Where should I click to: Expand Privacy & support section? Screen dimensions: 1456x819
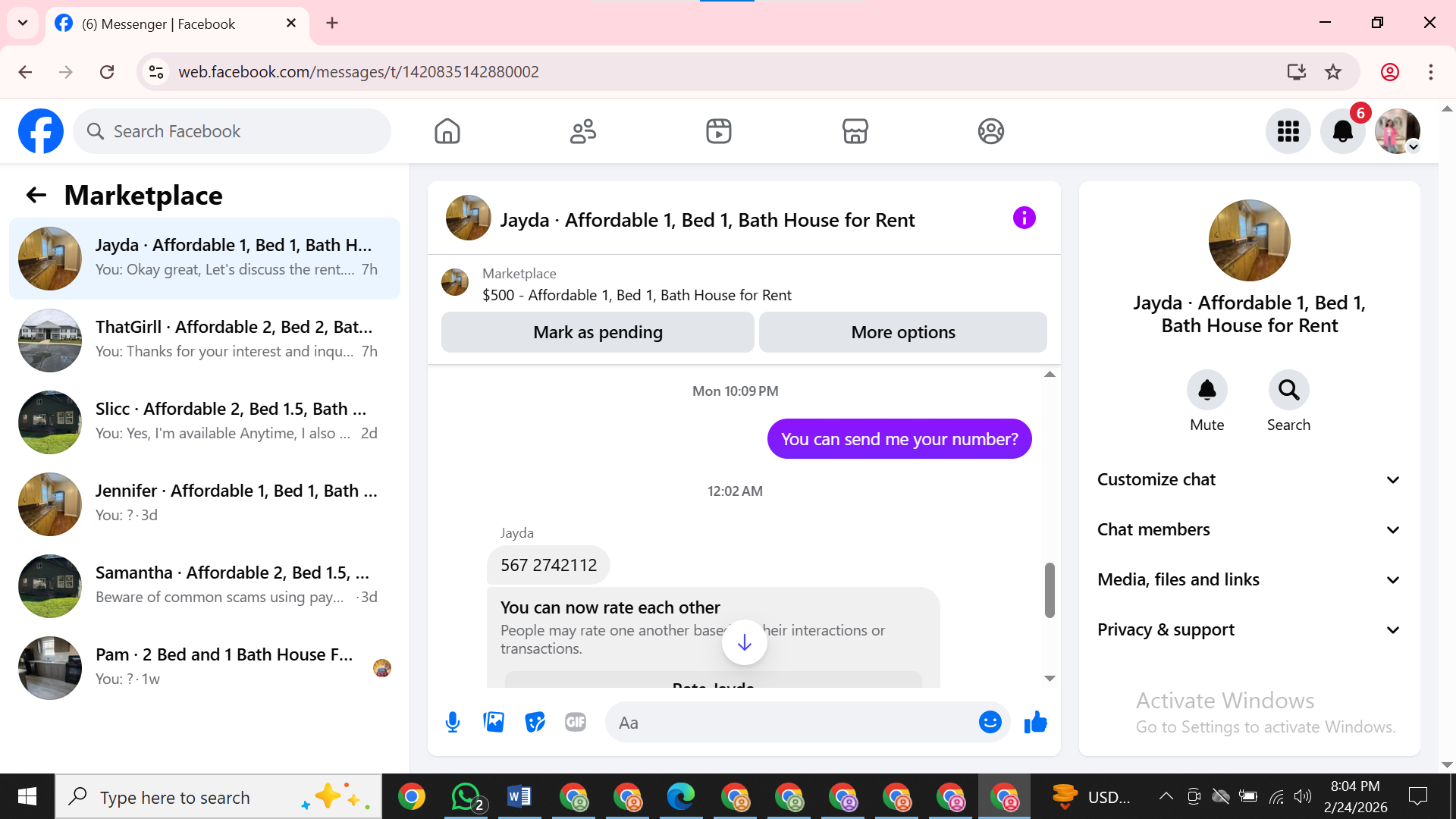[1248, 629]
